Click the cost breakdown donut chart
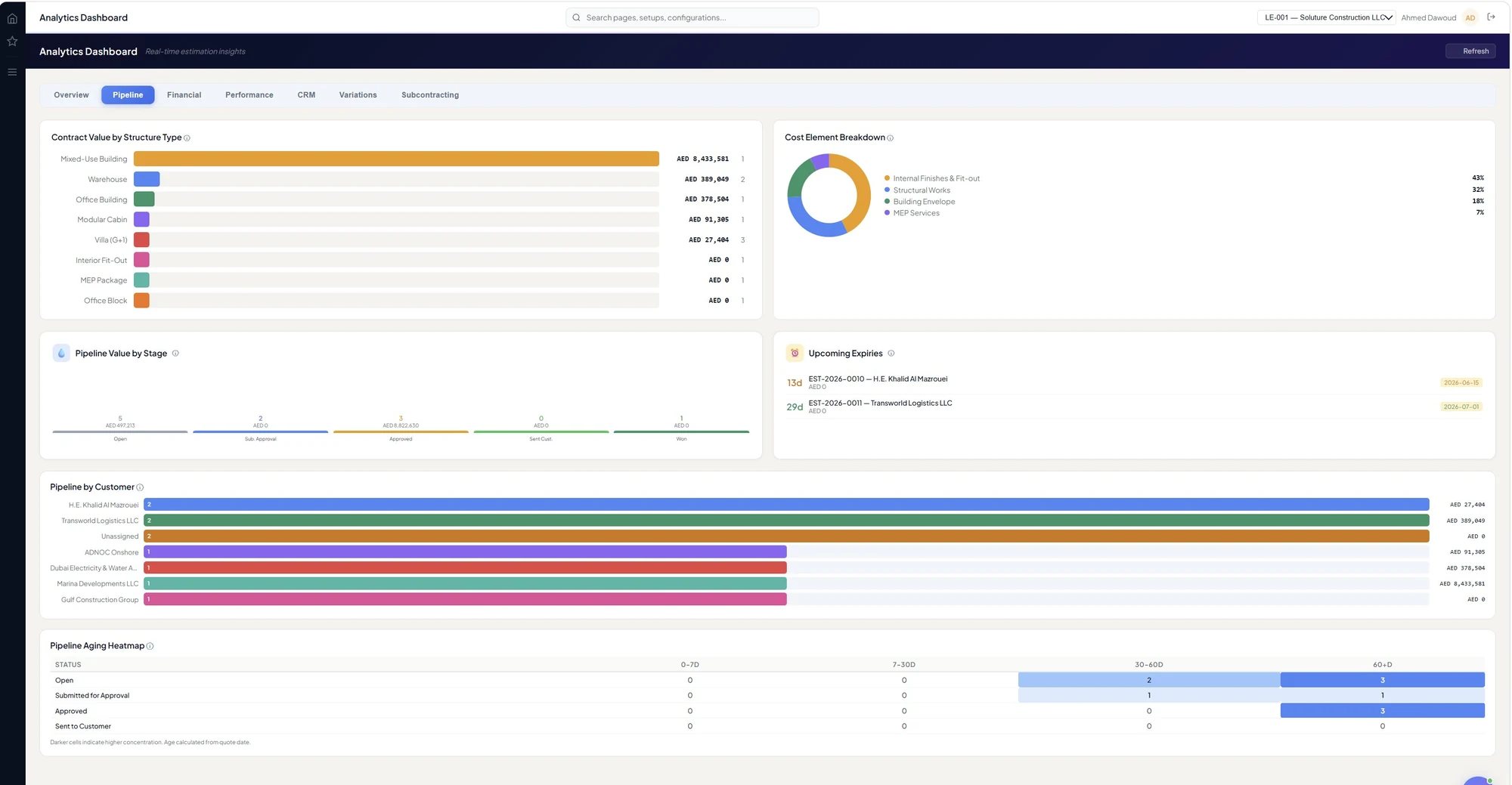The width and height of the screenshot is (1512, 785). tap(829, 195)
